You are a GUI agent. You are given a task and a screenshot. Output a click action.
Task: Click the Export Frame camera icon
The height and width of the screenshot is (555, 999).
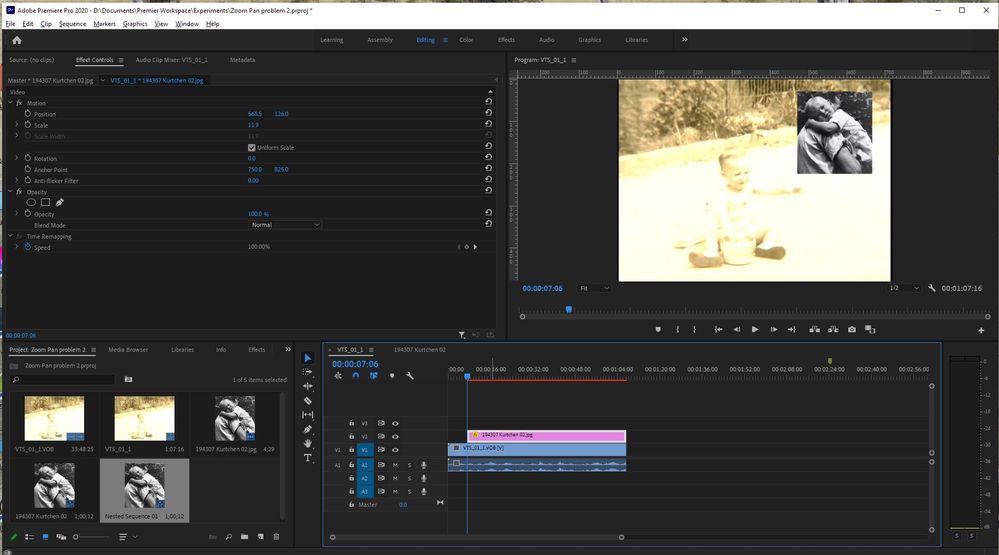pyautogui.click(x=852, y=329)
